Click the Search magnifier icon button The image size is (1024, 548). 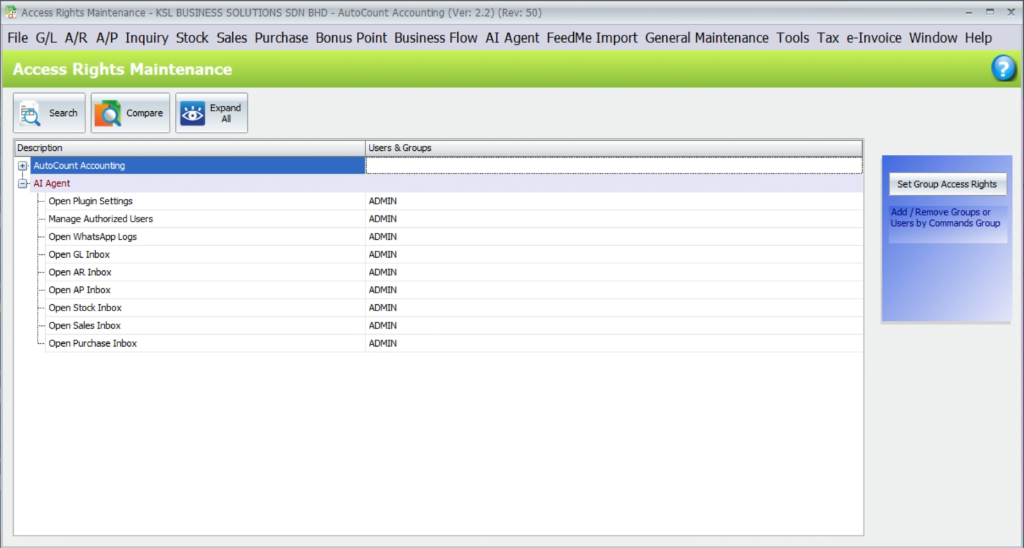coord(49,113)
